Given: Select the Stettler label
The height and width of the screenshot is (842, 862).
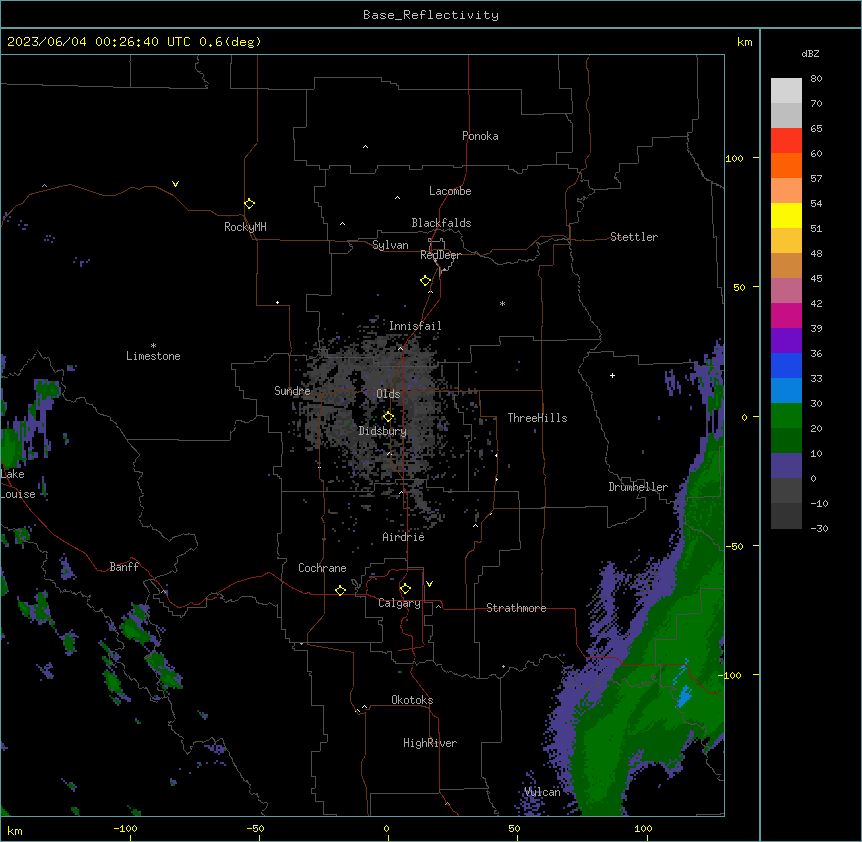Looking at the screenshot, I should (634, 237).
